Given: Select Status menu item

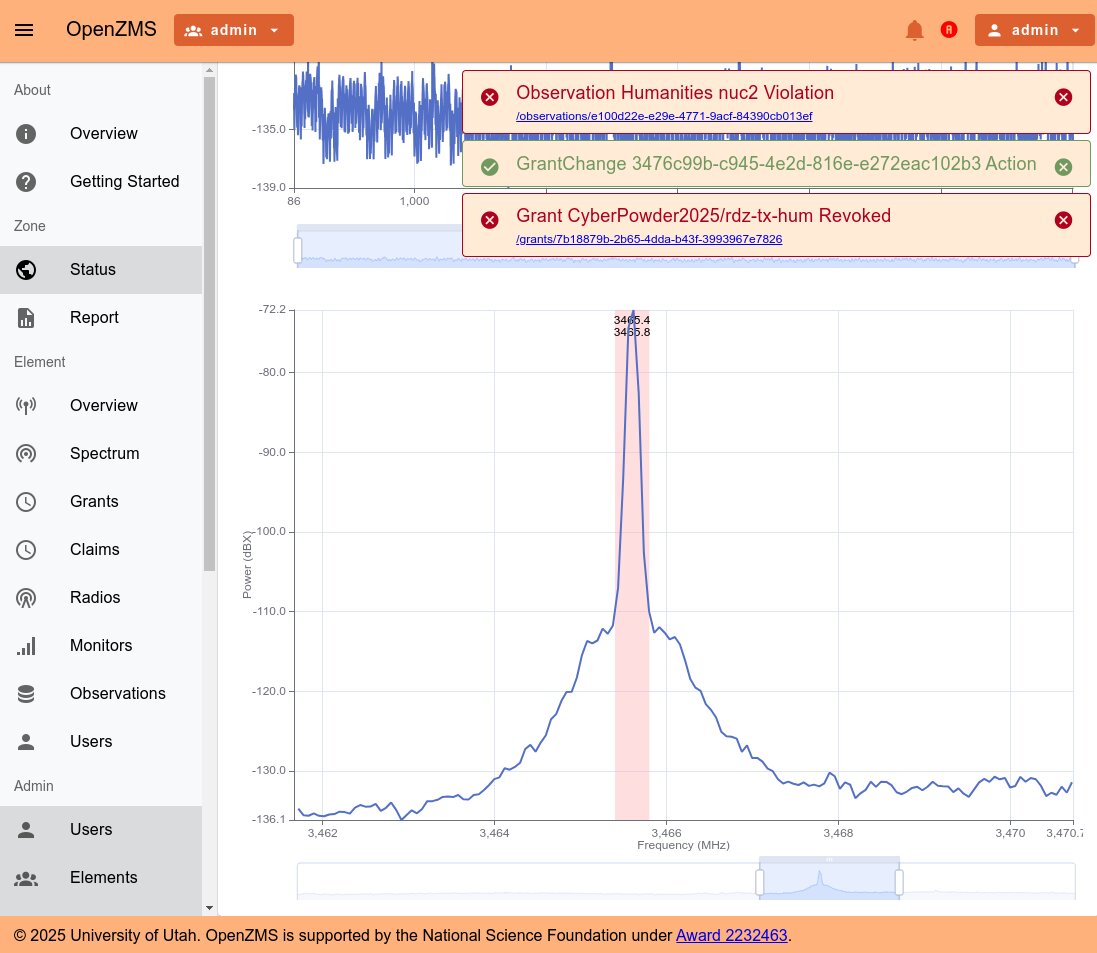Looking at the screenshot, I should click(101, 269).
